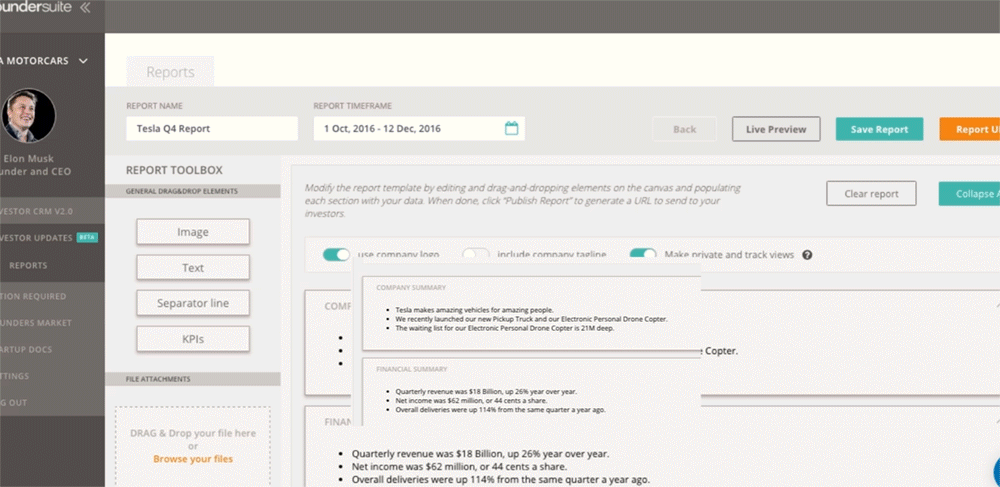Click the File Attachments section header

click(193, 379)
